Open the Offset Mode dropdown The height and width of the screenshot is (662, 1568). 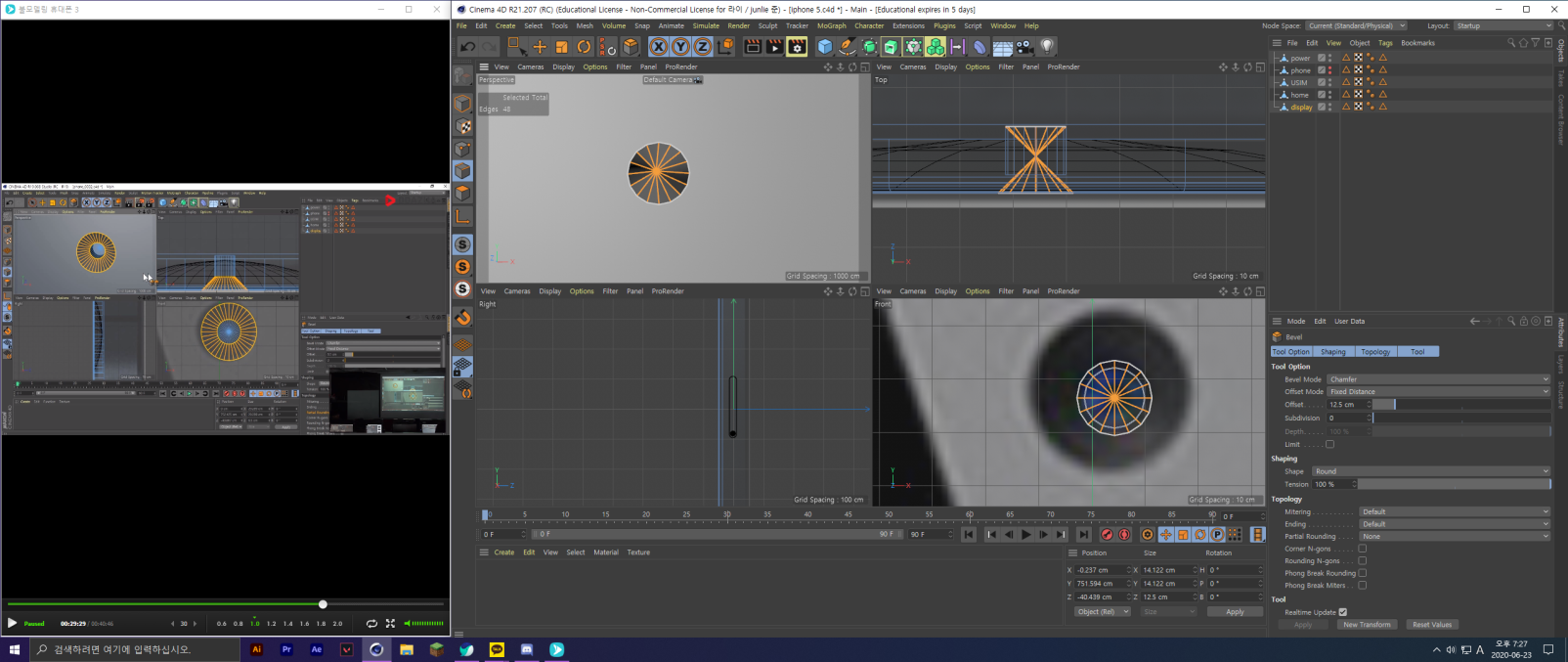[1439, 392]
